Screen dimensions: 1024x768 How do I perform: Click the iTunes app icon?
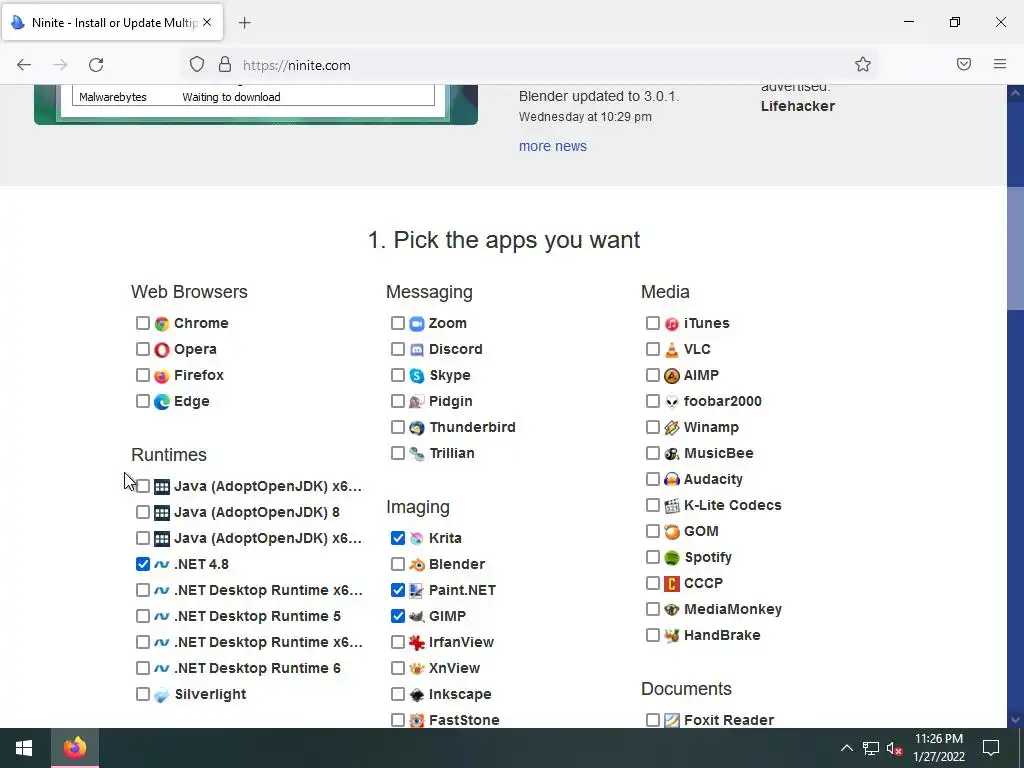coord(671,323)
